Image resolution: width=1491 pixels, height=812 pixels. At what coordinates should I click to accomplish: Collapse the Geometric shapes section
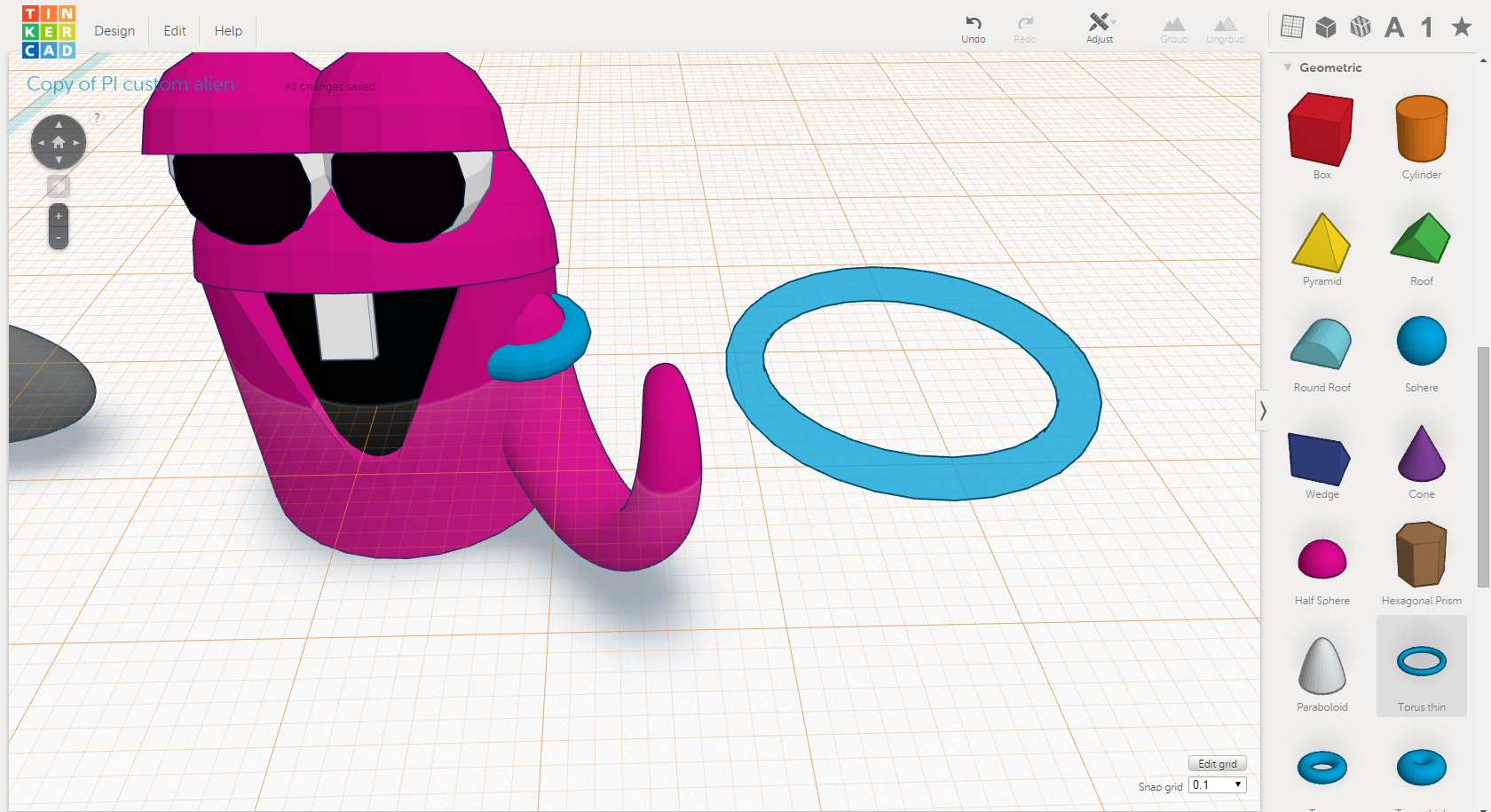(1288, 67)
